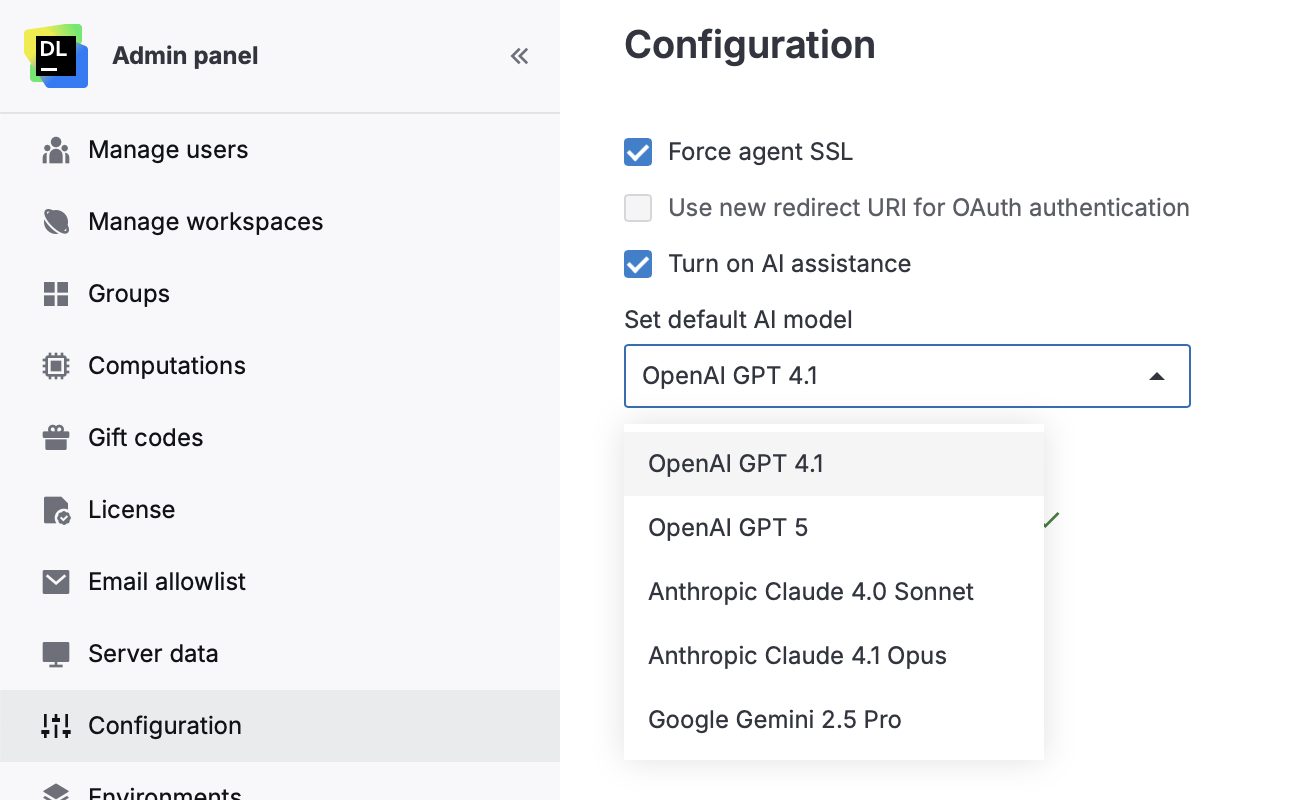Click the Datalore app logo
The height and width of the screenshot is (800, 1300).
point(55,55)
